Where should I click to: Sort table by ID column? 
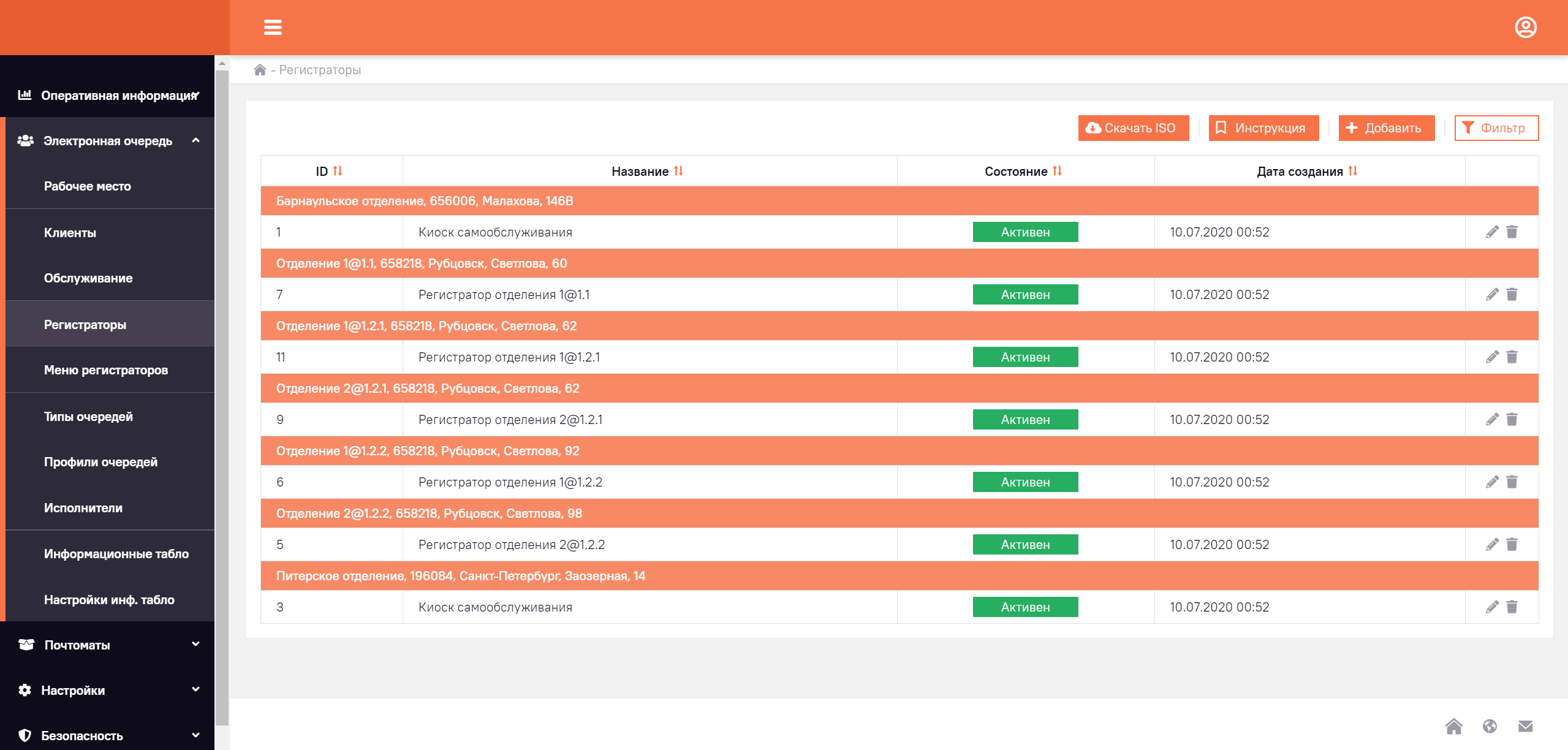tap(338, 171)
